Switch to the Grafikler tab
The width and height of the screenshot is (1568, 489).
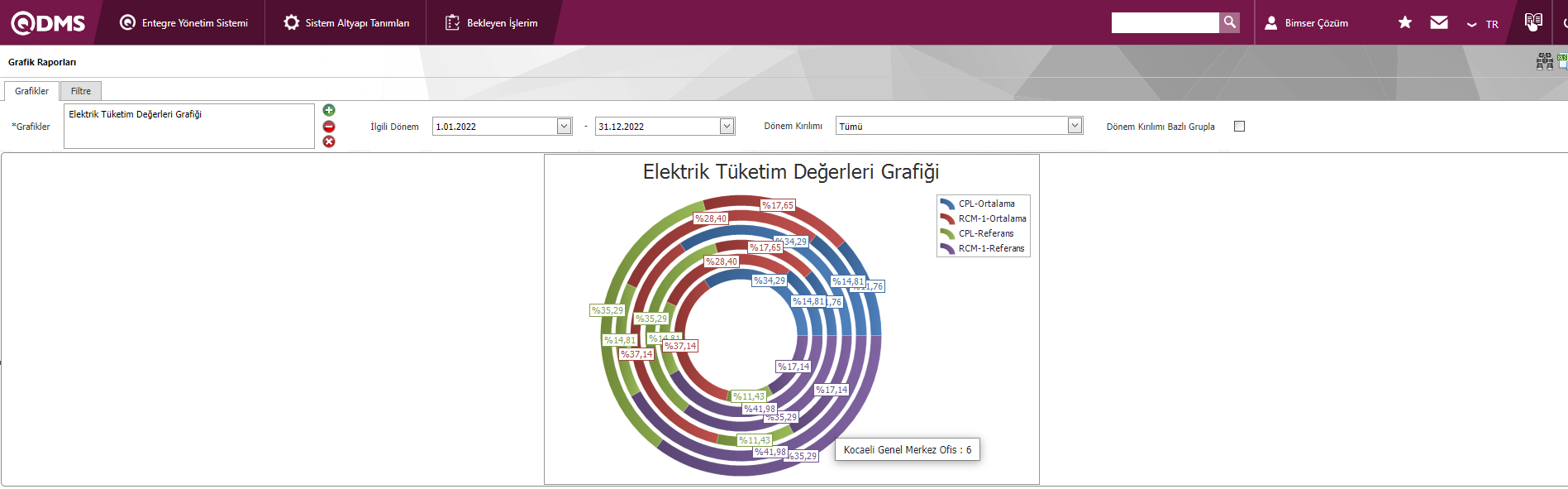pyautogui.click(x=31, y=91)
